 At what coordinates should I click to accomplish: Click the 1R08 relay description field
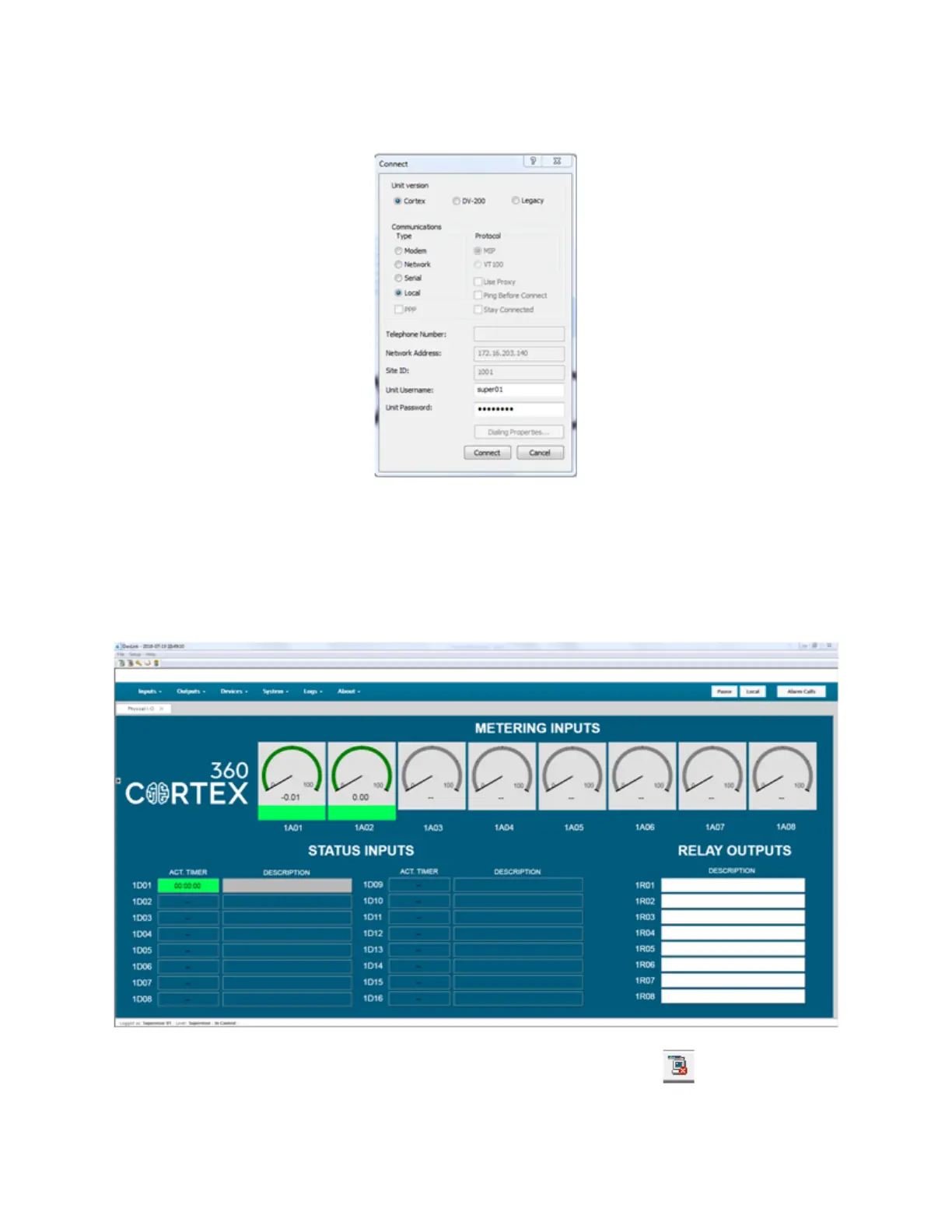733,996
